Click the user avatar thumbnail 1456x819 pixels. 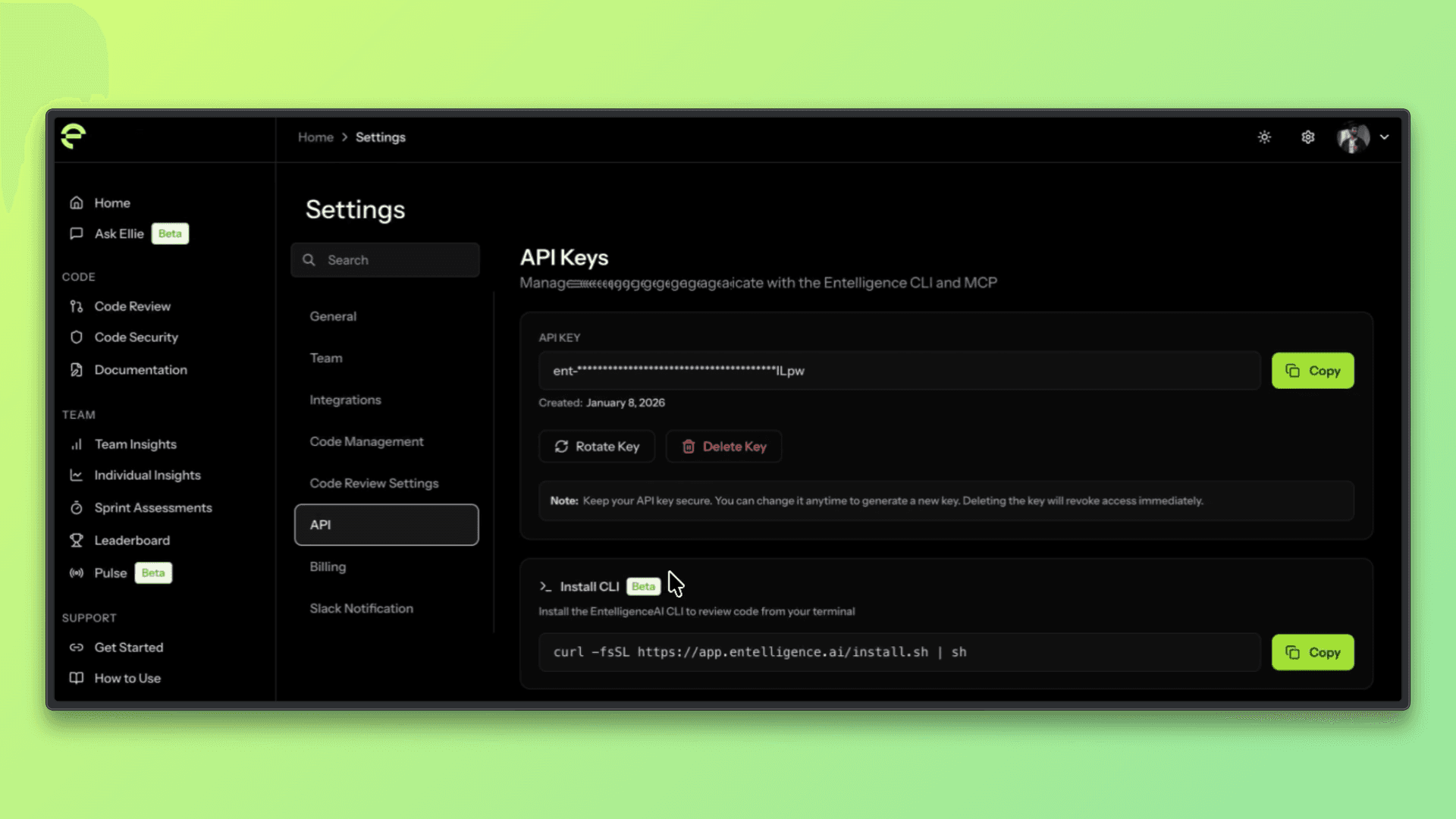tap(1353, 137)
